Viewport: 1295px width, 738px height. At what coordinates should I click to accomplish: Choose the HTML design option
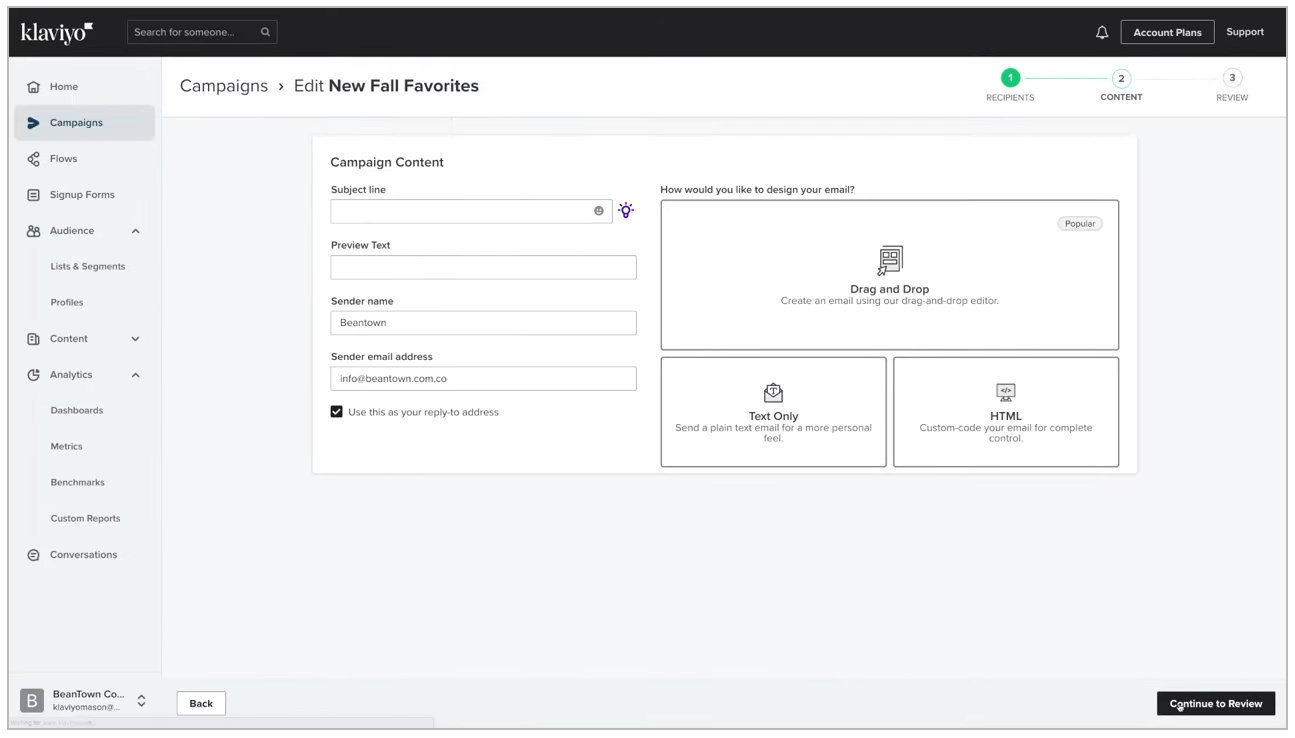point(1006,412)
